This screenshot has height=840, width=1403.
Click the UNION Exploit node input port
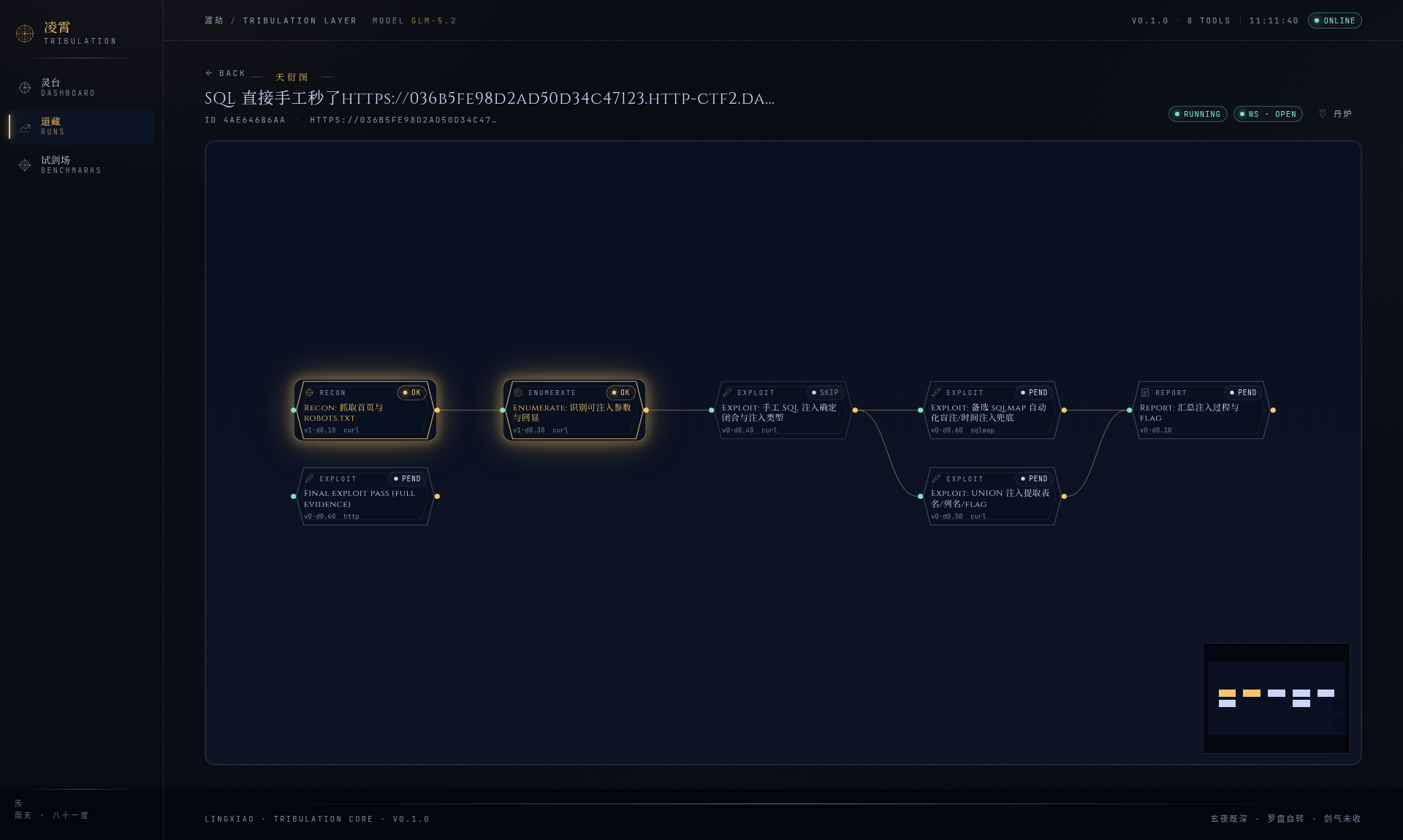(x=921, y=497)
